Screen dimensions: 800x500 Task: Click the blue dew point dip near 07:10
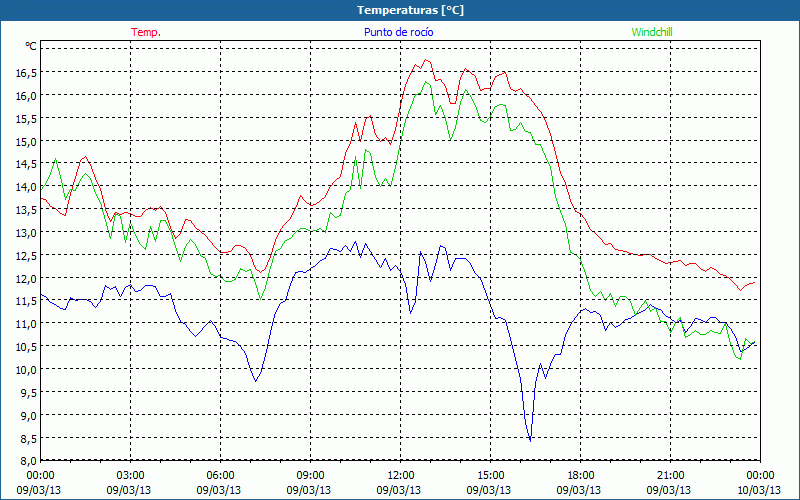pyautogui.click(x=256, y=381)
